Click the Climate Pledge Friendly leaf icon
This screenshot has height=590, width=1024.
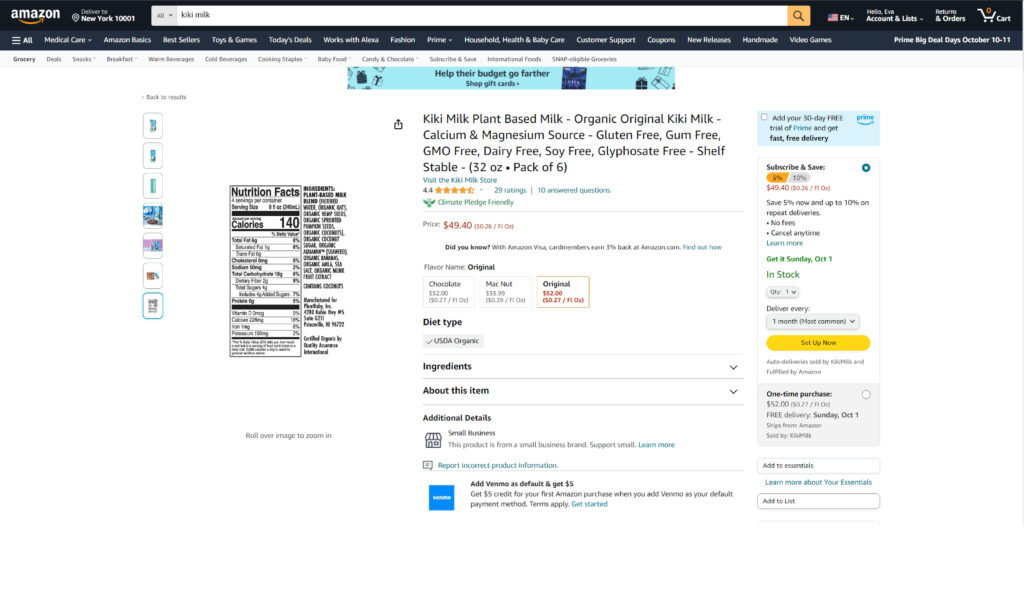[428, 203]
